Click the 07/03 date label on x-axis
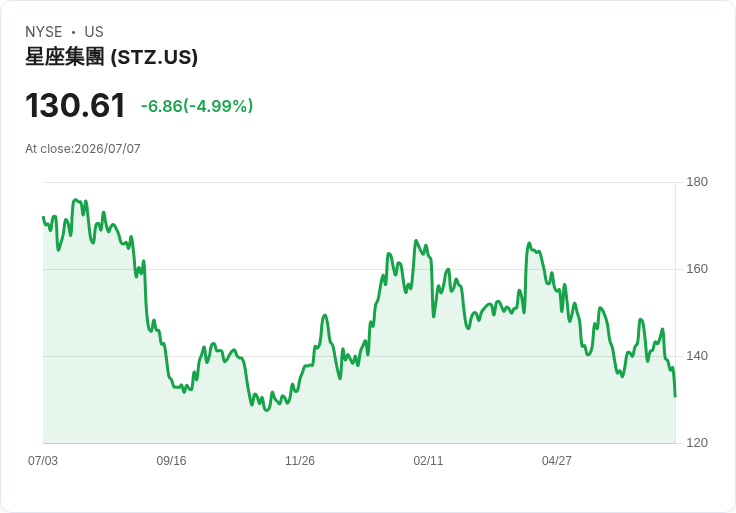The height and width of the screenshot is (513, 736). [43, 461]
